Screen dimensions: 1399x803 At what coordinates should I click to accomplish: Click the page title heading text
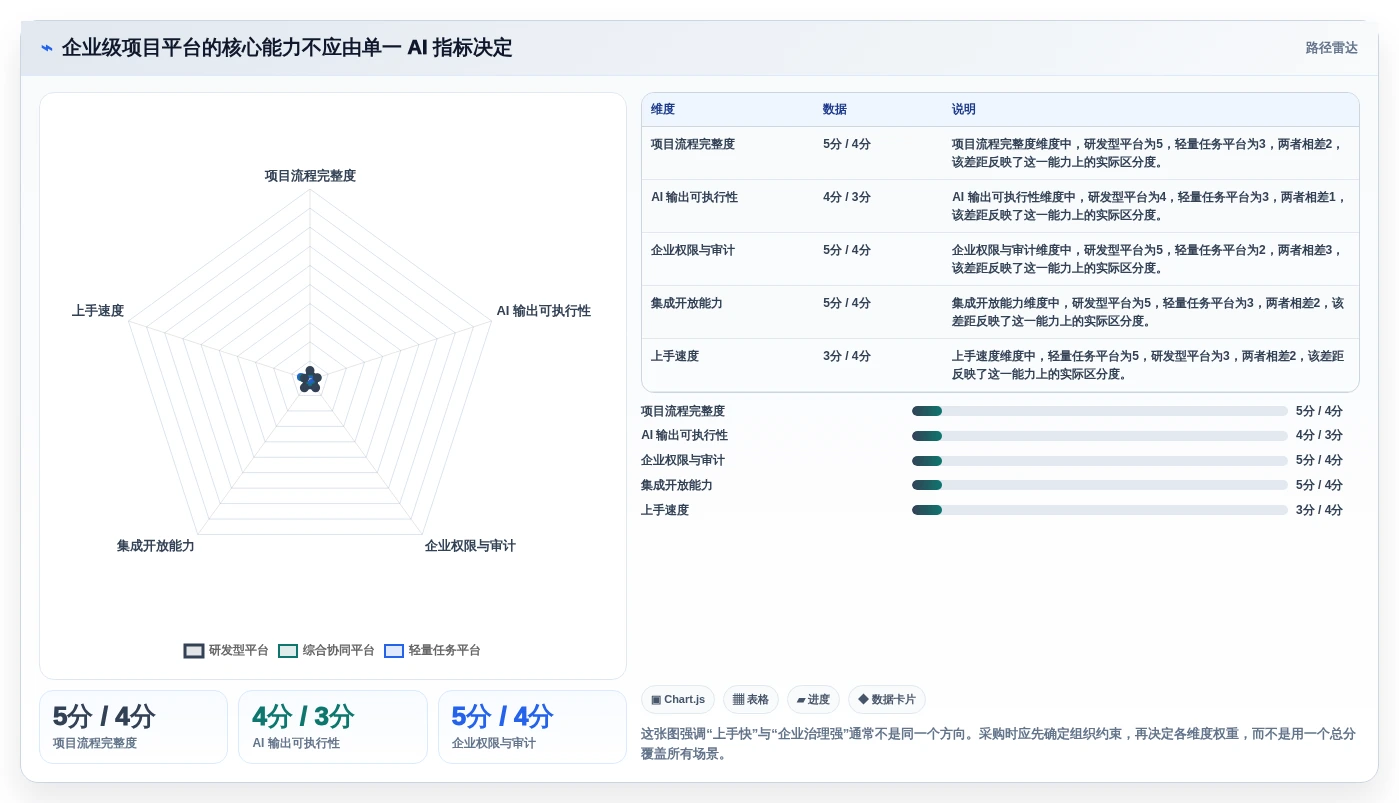coord(287,48)
